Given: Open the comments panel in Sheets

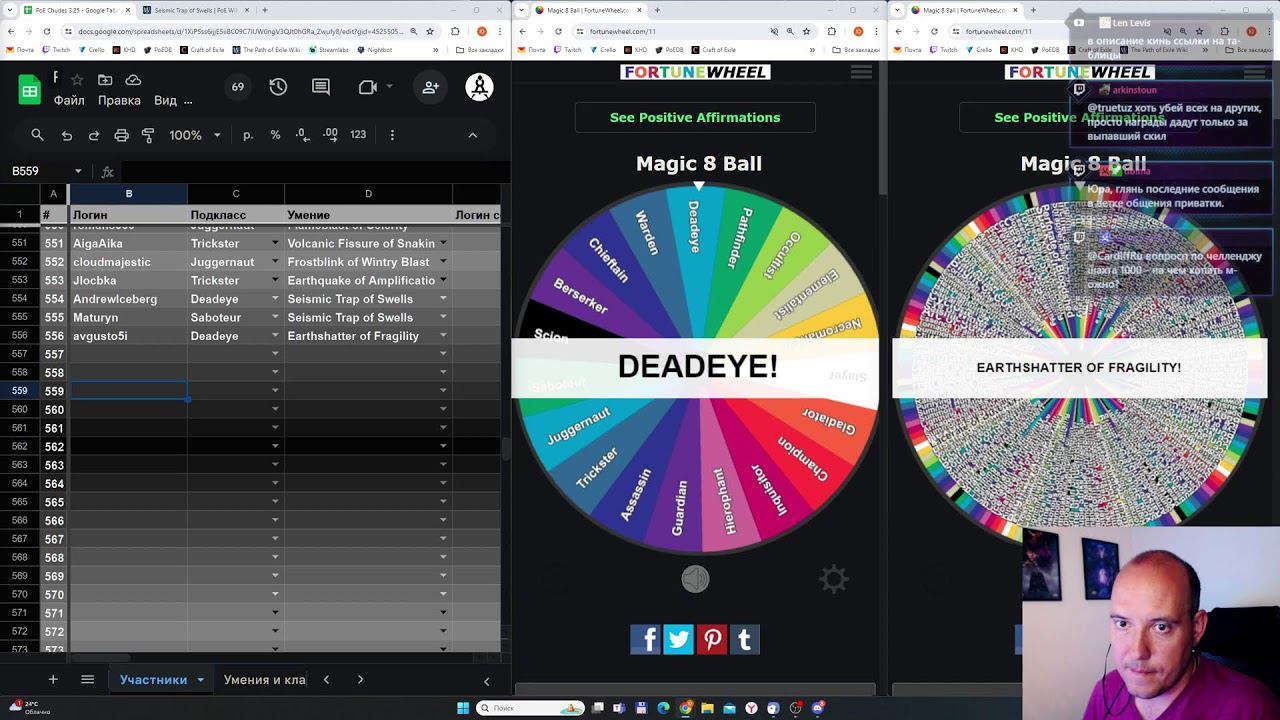Looking at the screenshot, I should click(321, 87).
